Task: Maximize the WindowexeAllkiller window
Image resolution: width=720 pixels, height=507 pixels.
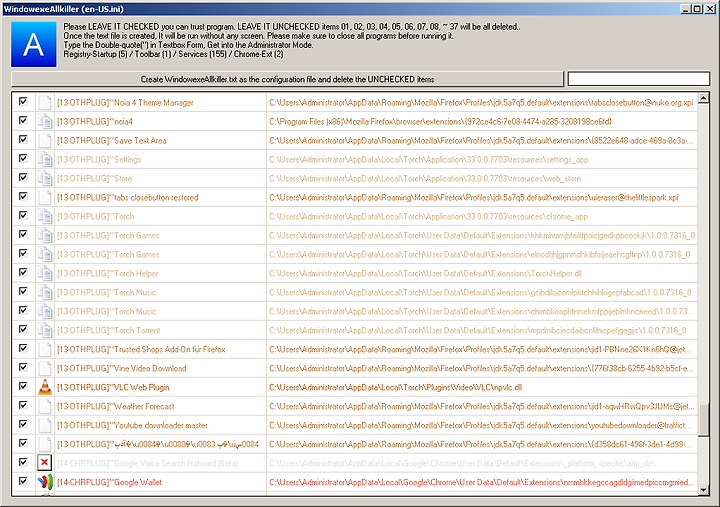Action: tap(697, 9)
